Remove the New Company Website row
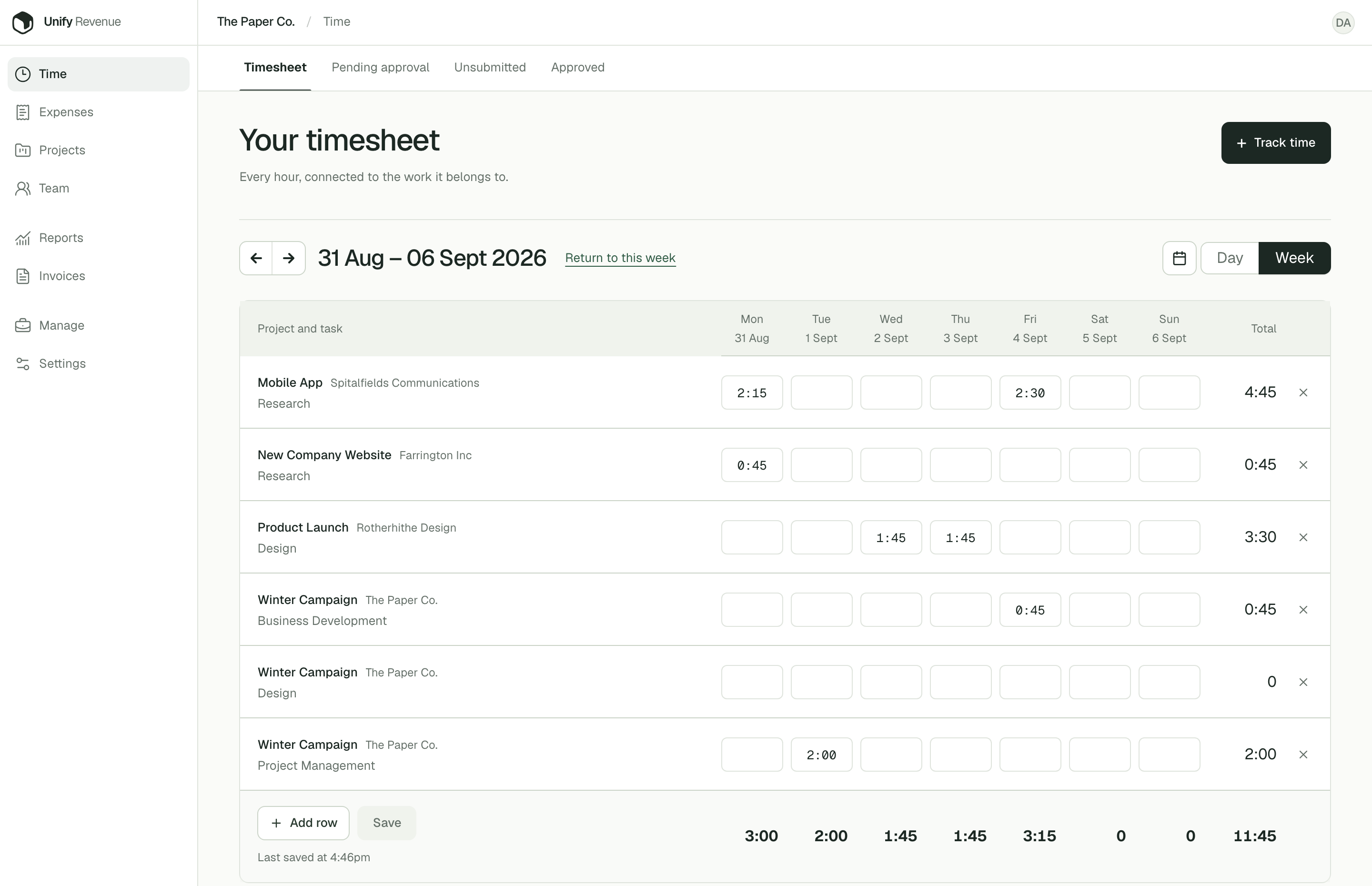The width and height of the screenshot is (1372, 886). click(1303, 465)
